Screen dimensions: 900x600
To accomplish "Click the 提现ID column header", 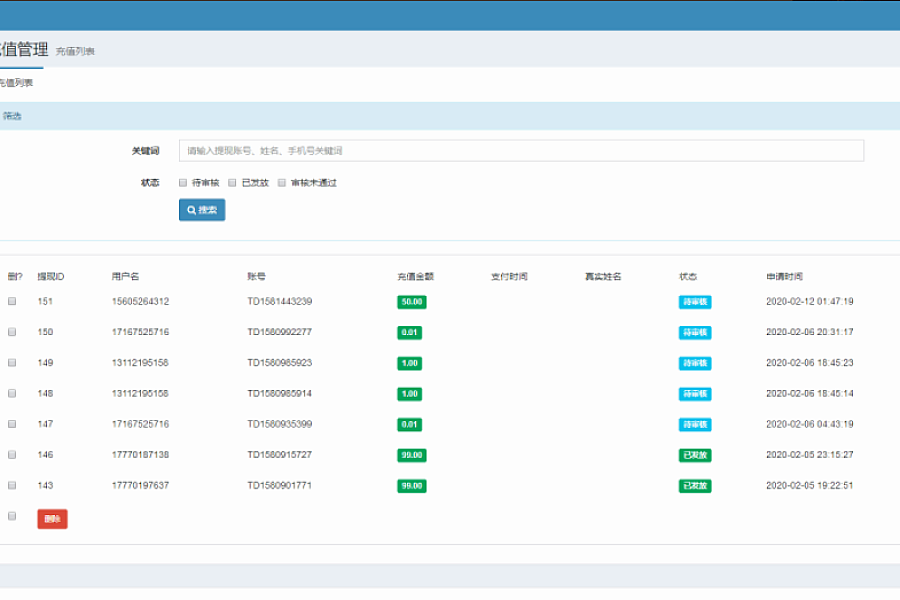I will coord(51,276).
